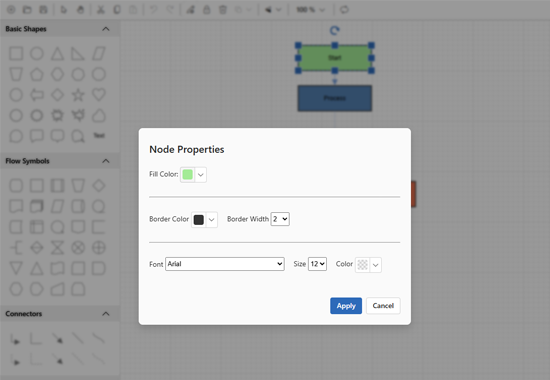Click the loop icon at toolbar end

344,10
